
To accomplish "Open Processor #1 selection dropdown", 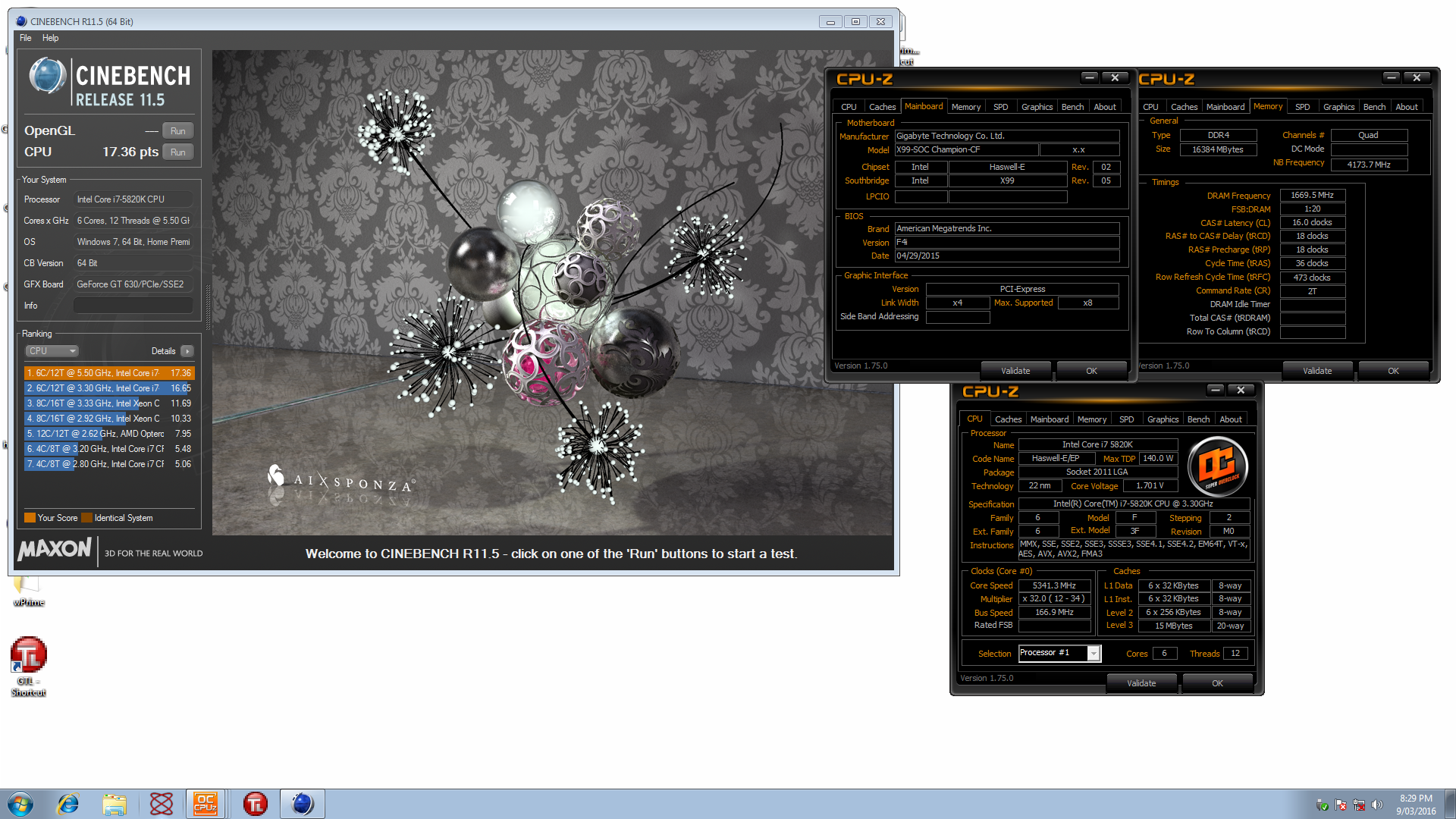I will [1059, 653].
